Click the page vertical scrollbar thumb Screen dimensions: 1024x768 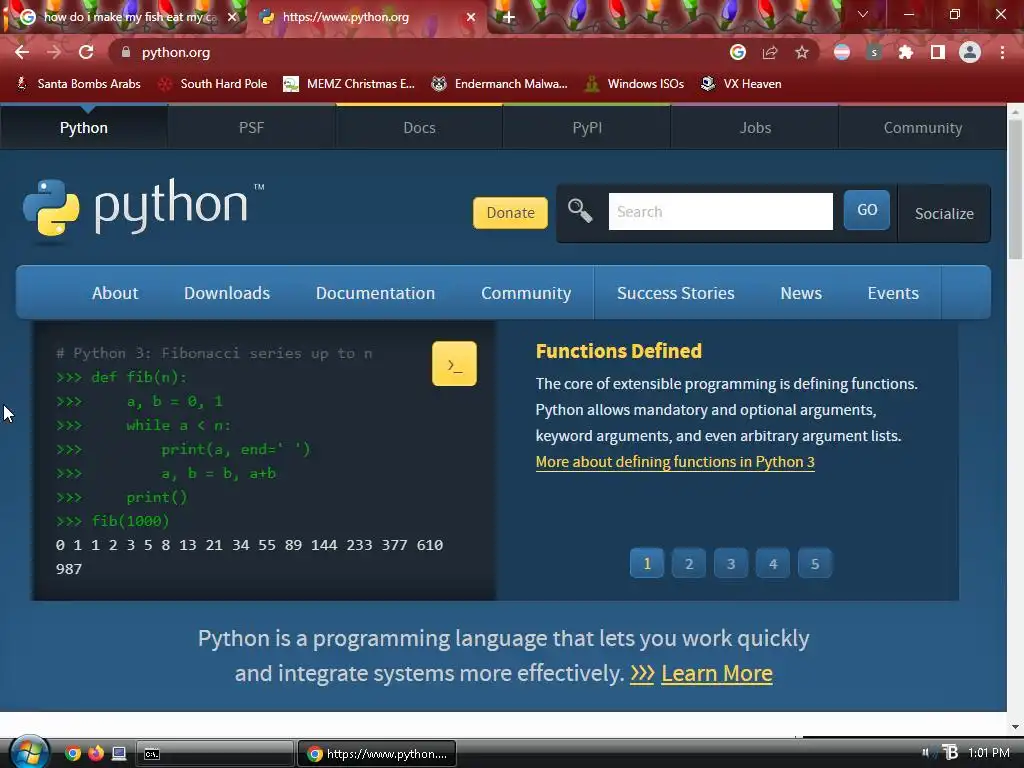click(1015, 189)
